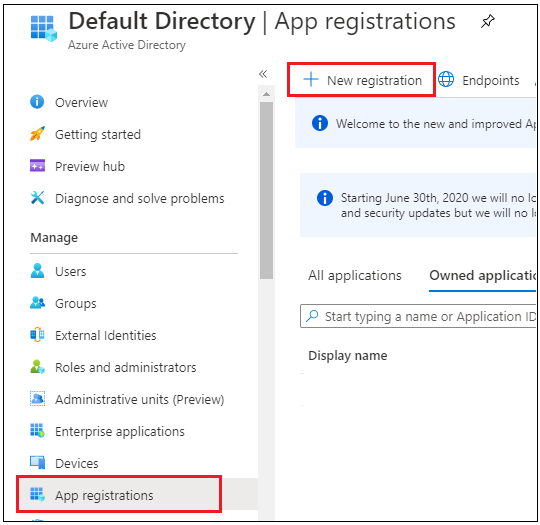
Task: Collapse the sidebar with double chevron icon
Action: click(x=263, y=74)
